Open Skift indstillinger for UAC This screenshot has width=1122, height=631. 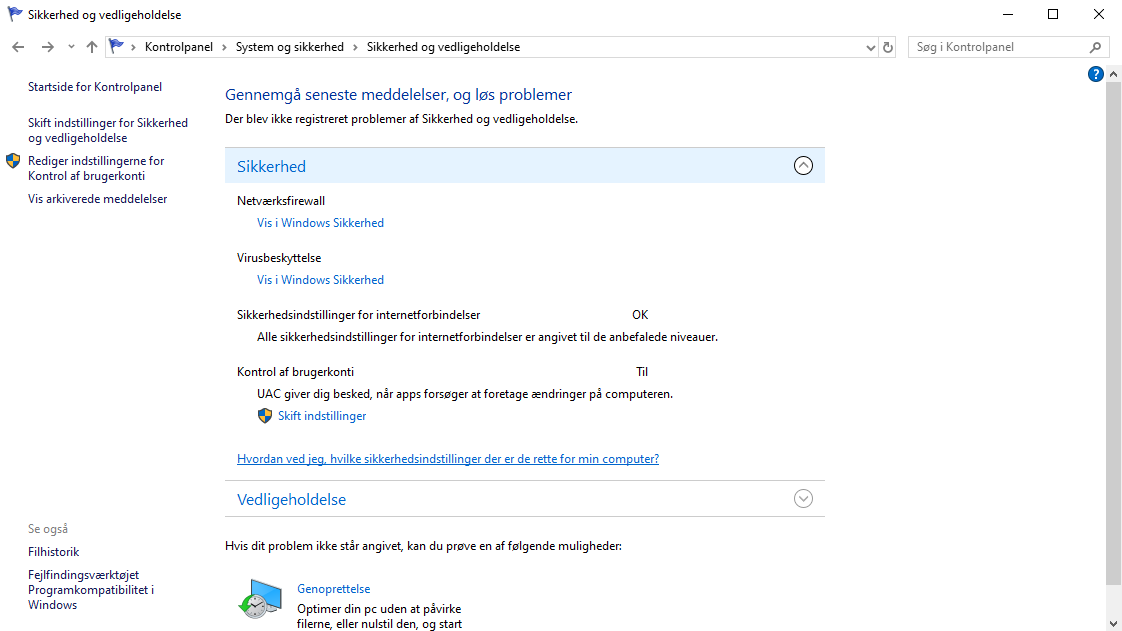click(x=322, y=416)
